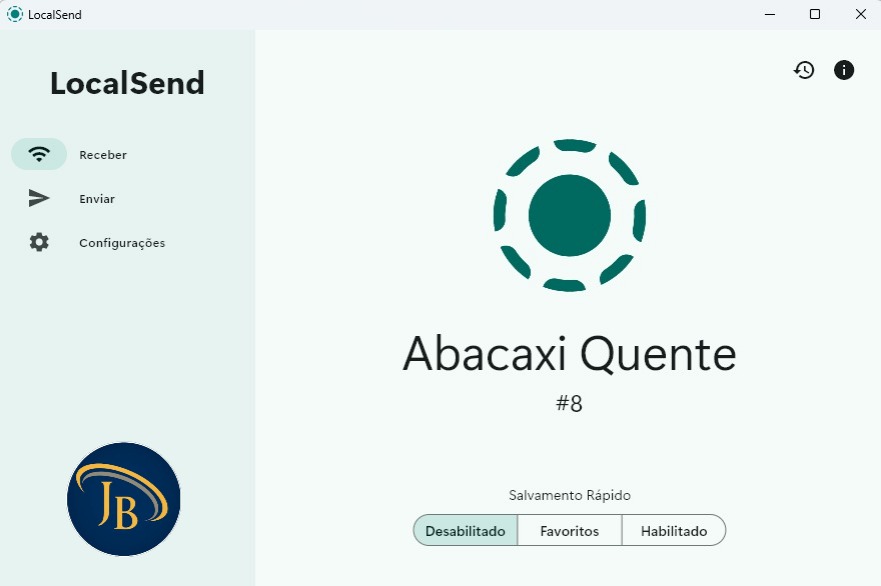
Task: Go to the Enviar tab label
Action: [97, 199]
